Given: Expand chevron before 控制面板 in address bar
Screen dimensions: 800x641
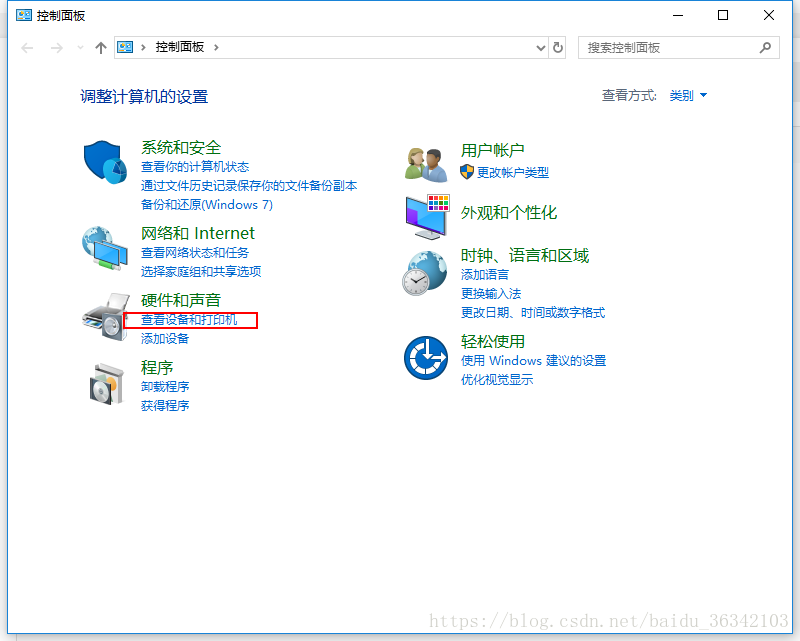Looking at the screenshot, I should pos(143,47).
